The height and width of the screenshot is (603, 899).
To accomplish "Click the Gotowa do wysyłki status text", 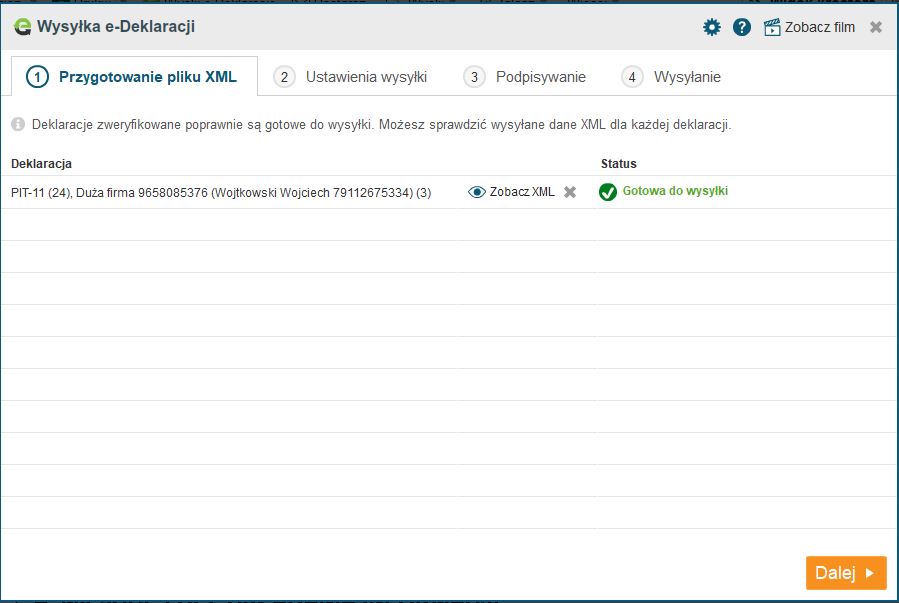I will coord(675,191).
